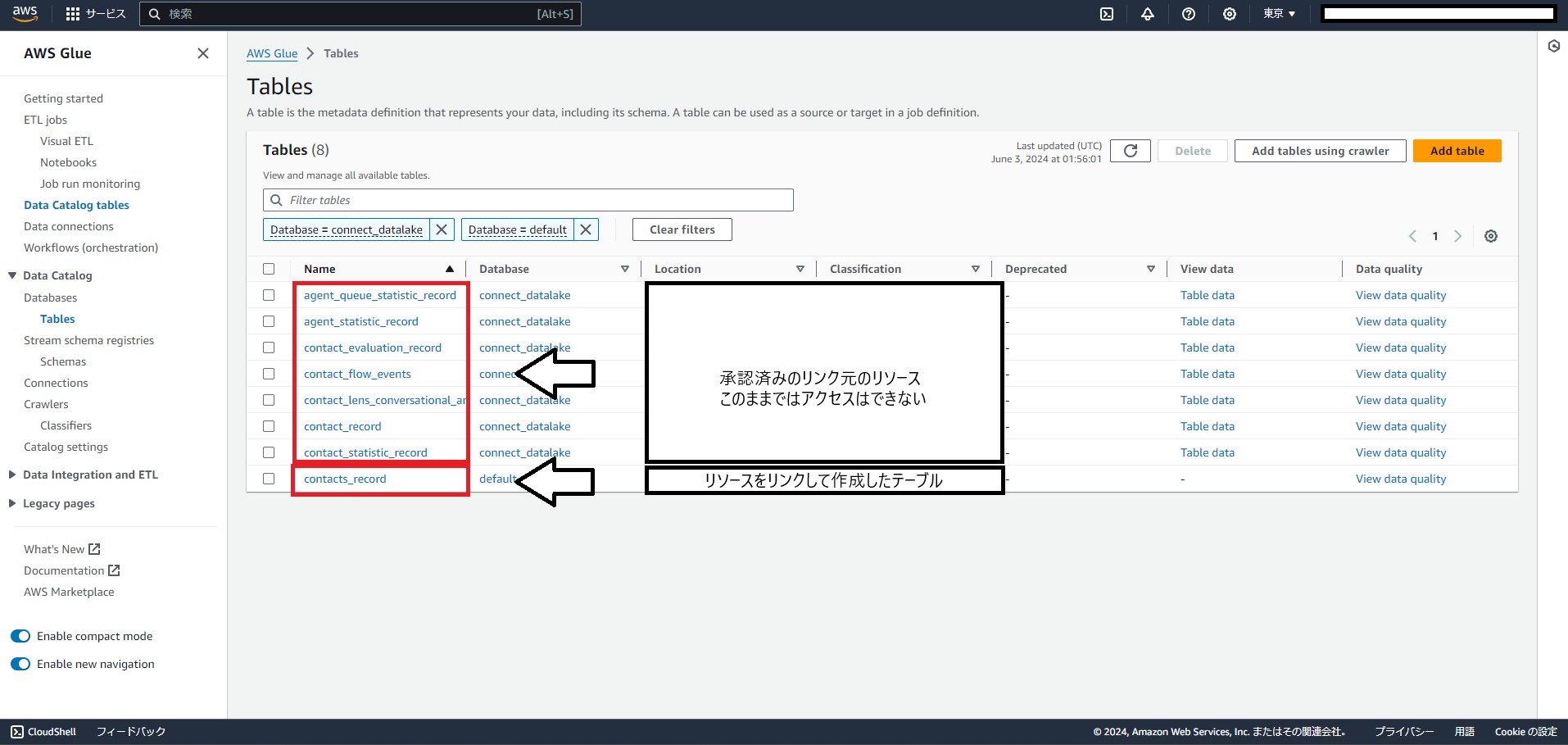The width and height of the screenshot is (1568, 745).
Task: Open Crawlers in the sidebar
Action: pyautogui.click(x=46, y=404)
